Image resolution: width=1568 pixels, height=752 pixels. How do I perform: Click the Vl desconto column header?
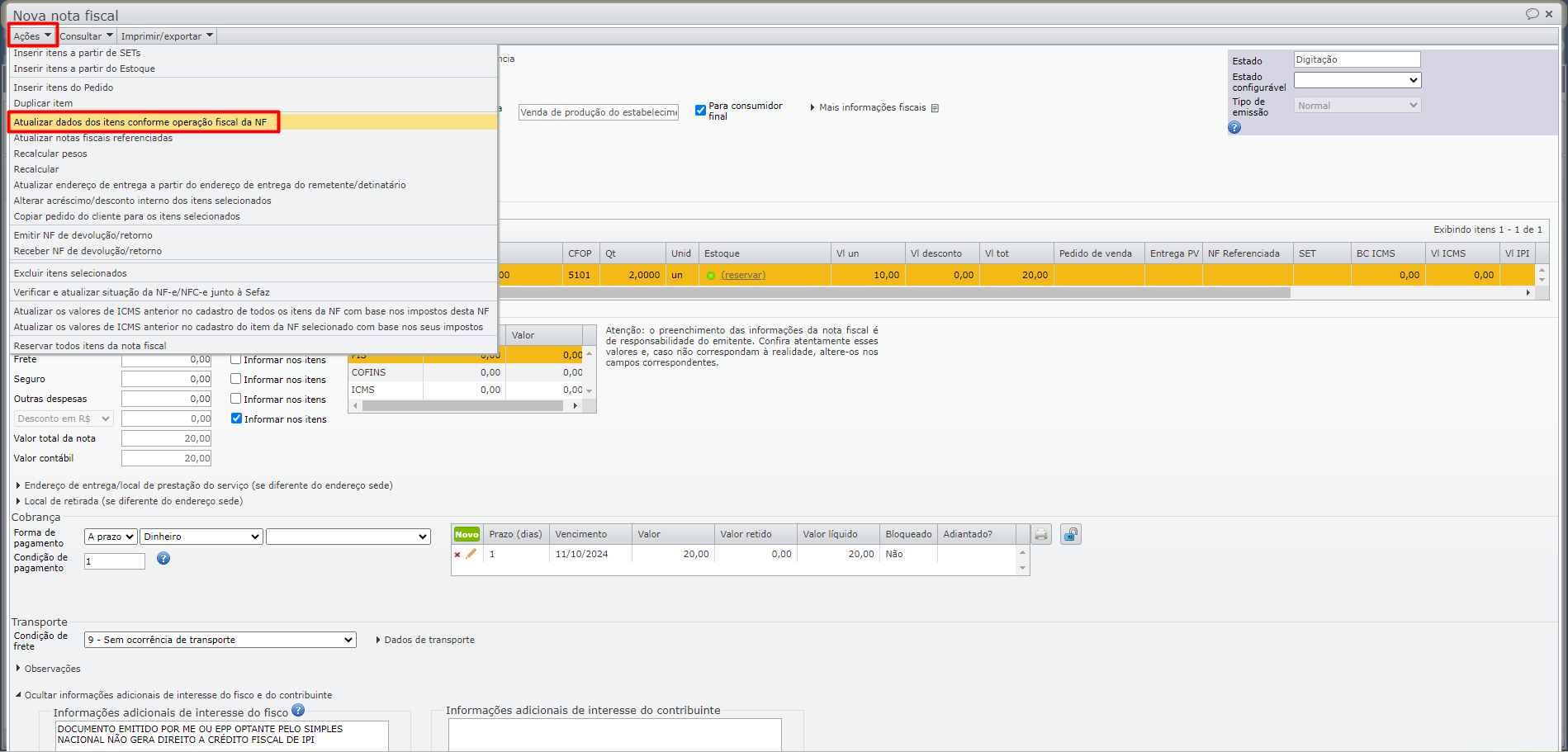click(x=942, y=253)
